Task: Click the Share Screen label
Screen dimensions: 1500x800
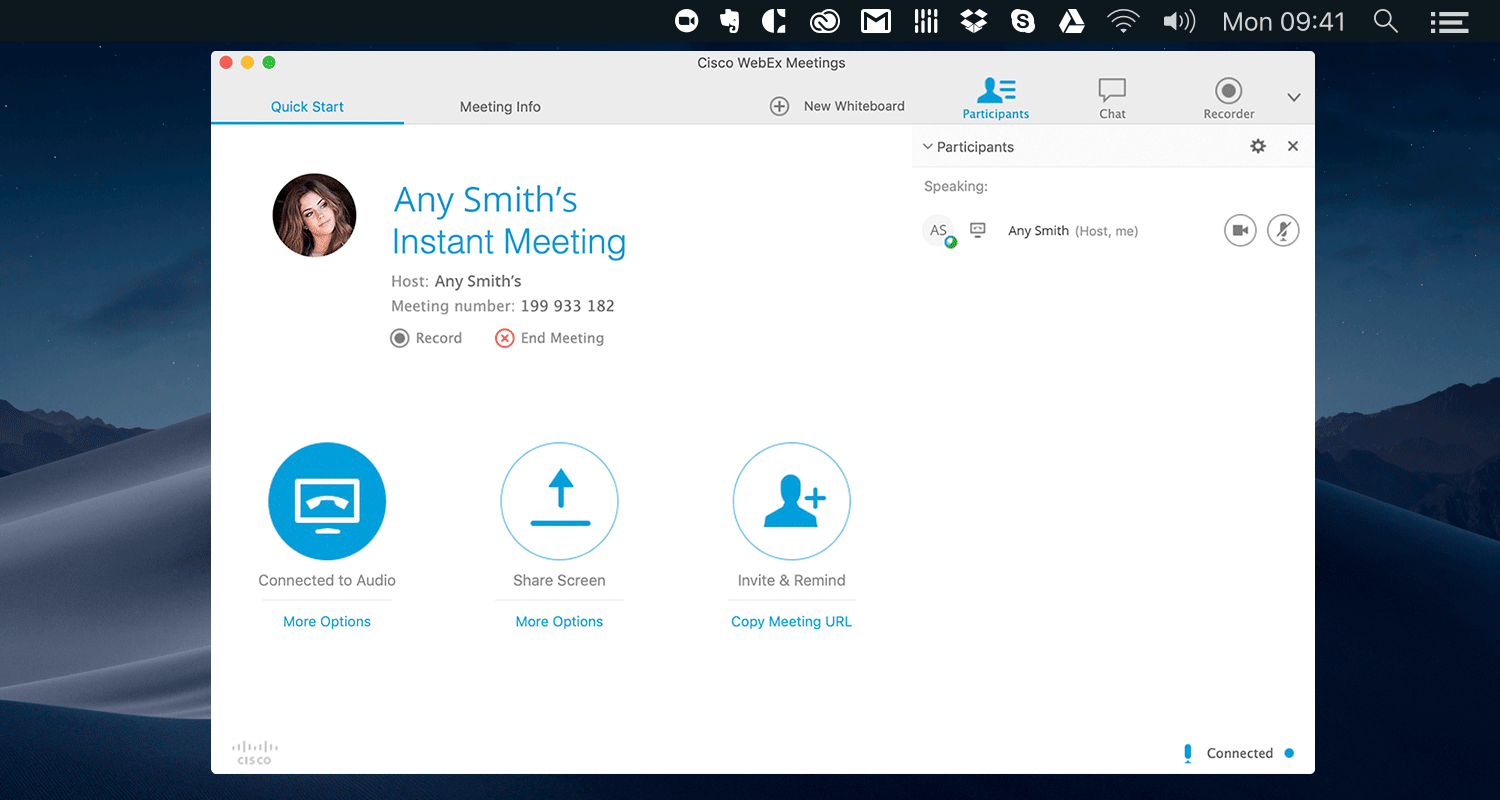Action: (x=559, y=580)
